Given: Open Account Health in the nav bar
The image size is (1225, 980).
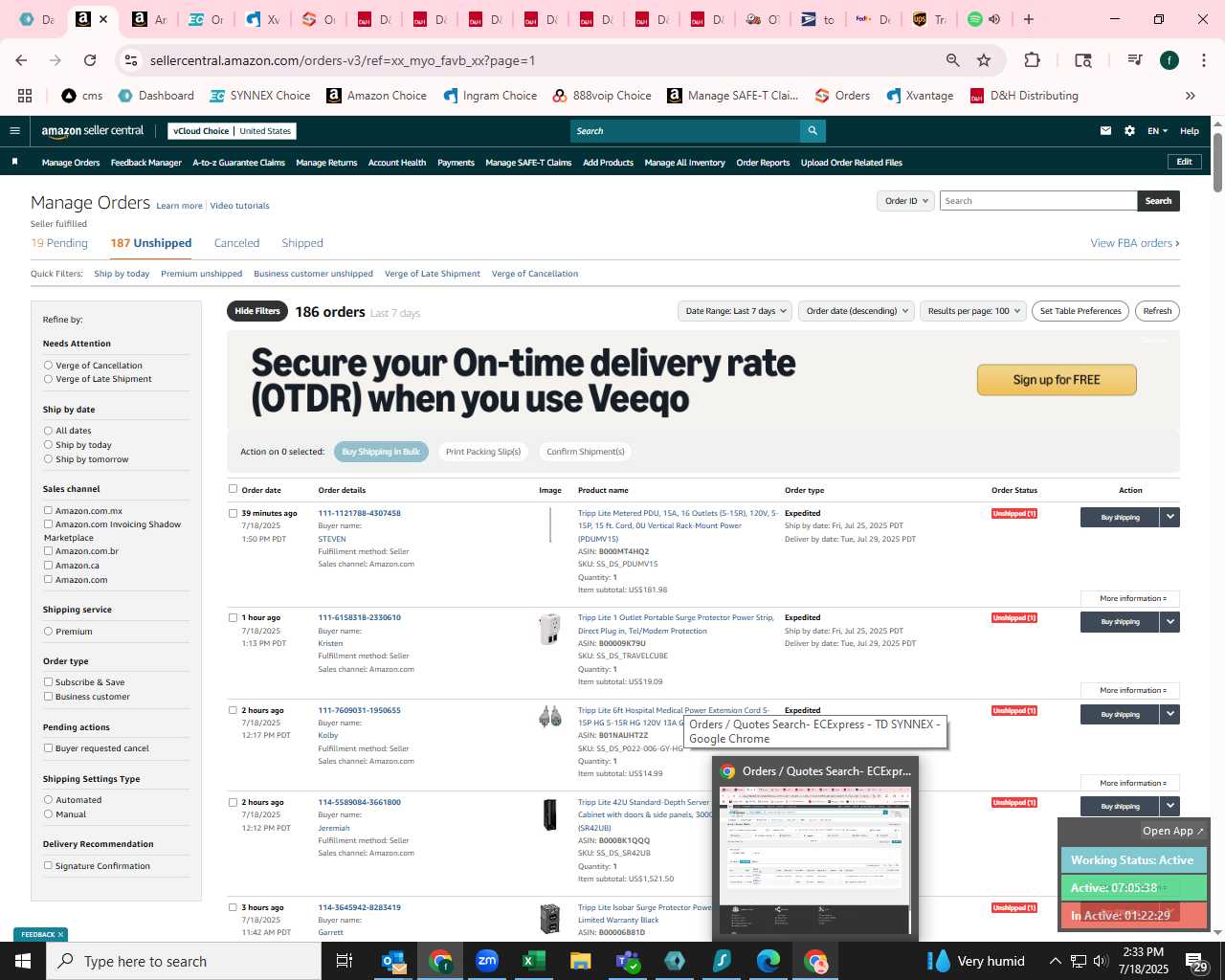Looking at the screenshot, I should coord(397,163).
